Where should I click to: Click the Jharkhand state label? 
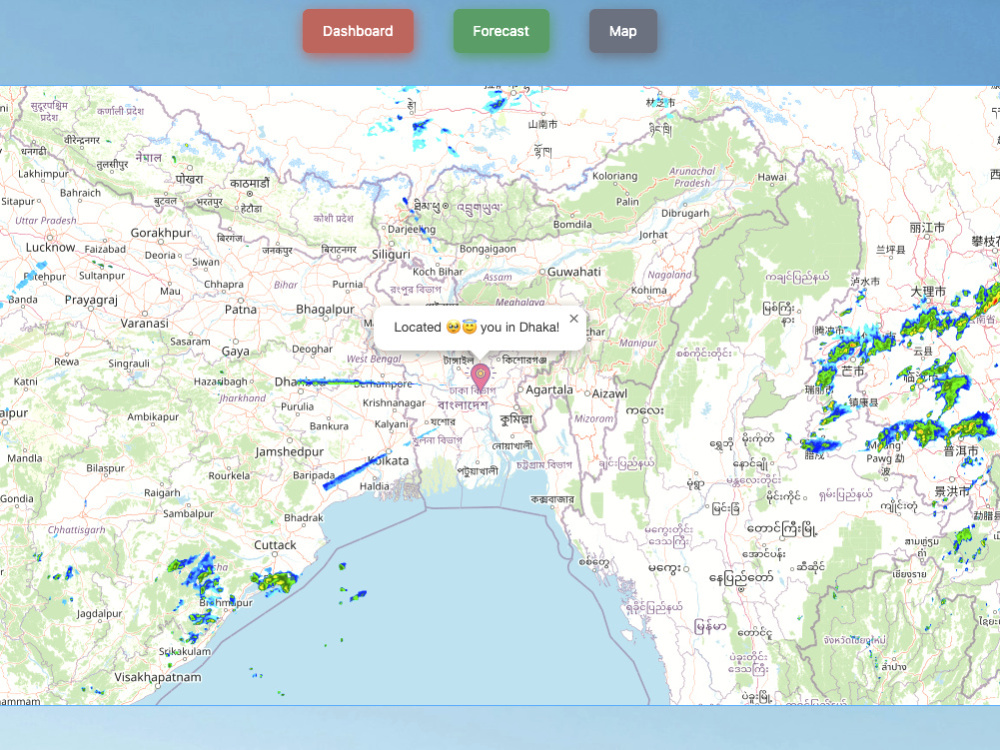(x=242, y=398)
